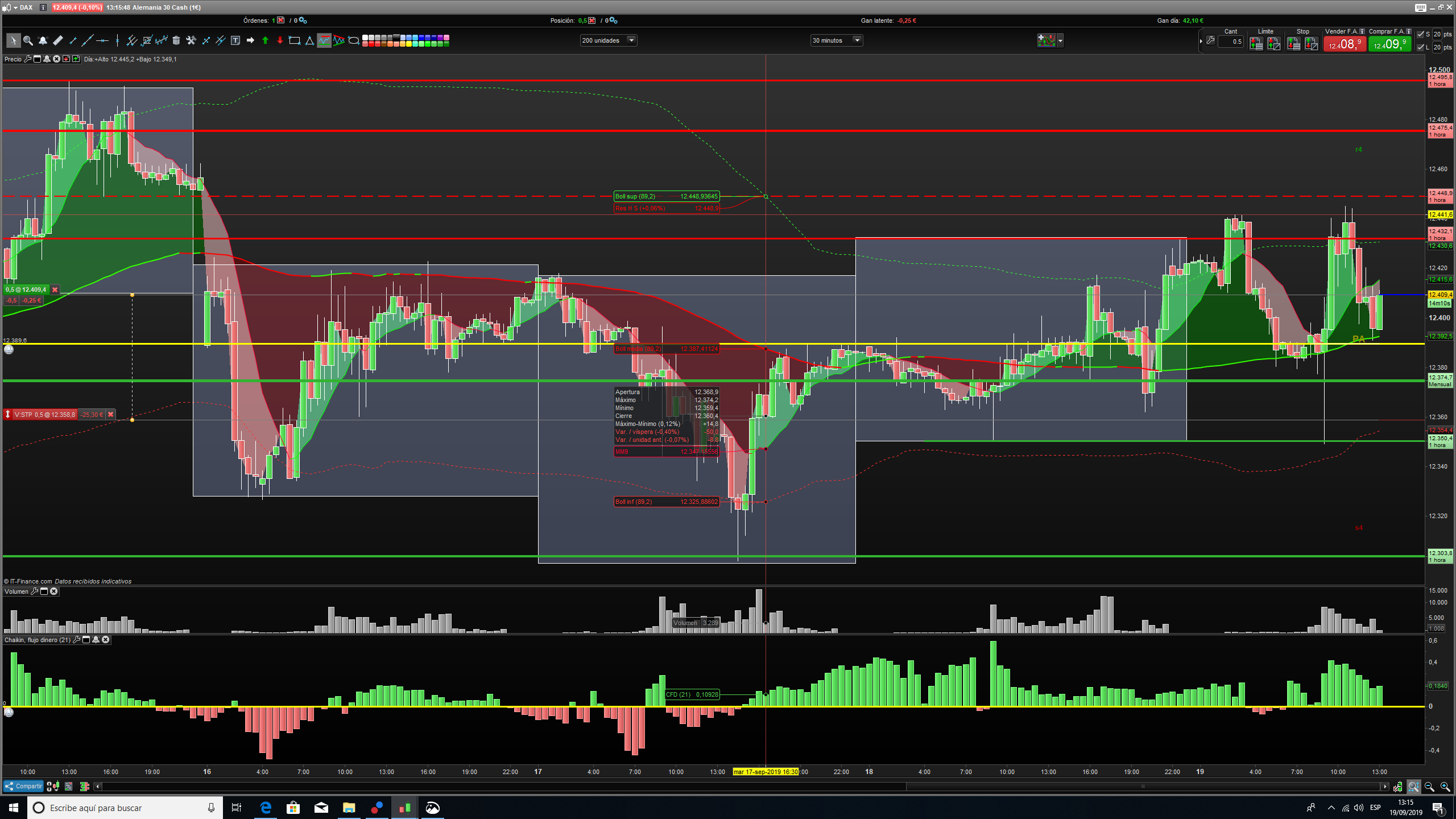
Task: Open the 200 unidades dropdown
Action: pyautogui.click(x=630, y=40)
